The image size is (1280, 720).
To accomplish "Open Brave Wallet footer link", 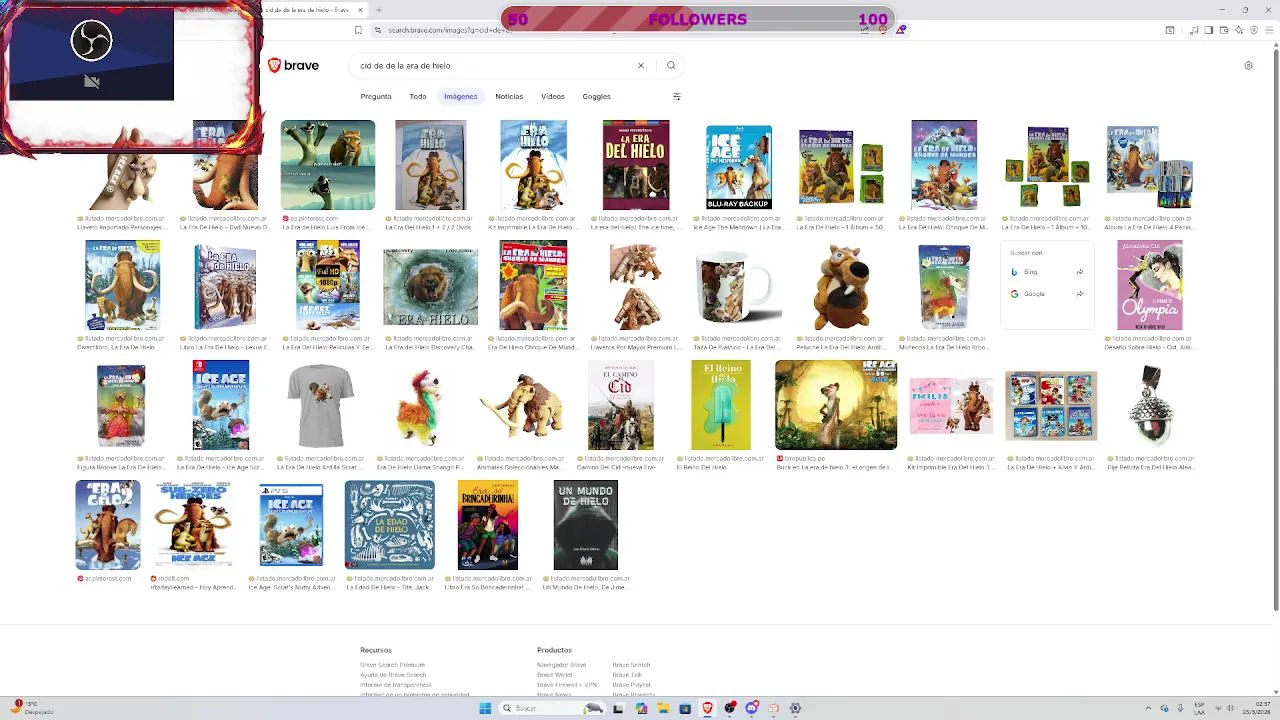I will pos(555,675).
